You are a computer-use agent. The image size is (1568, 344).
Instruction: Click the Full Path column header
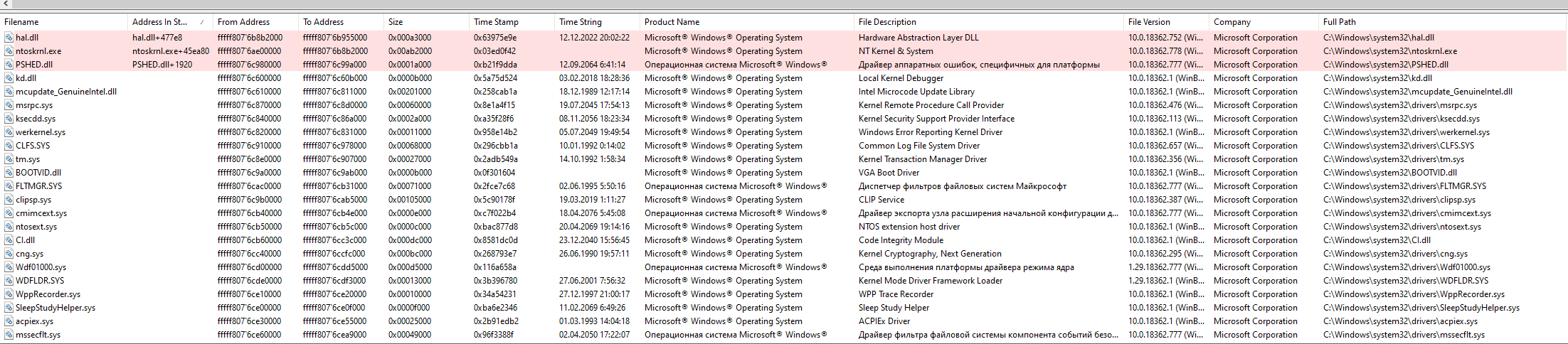pos(1340,22)
